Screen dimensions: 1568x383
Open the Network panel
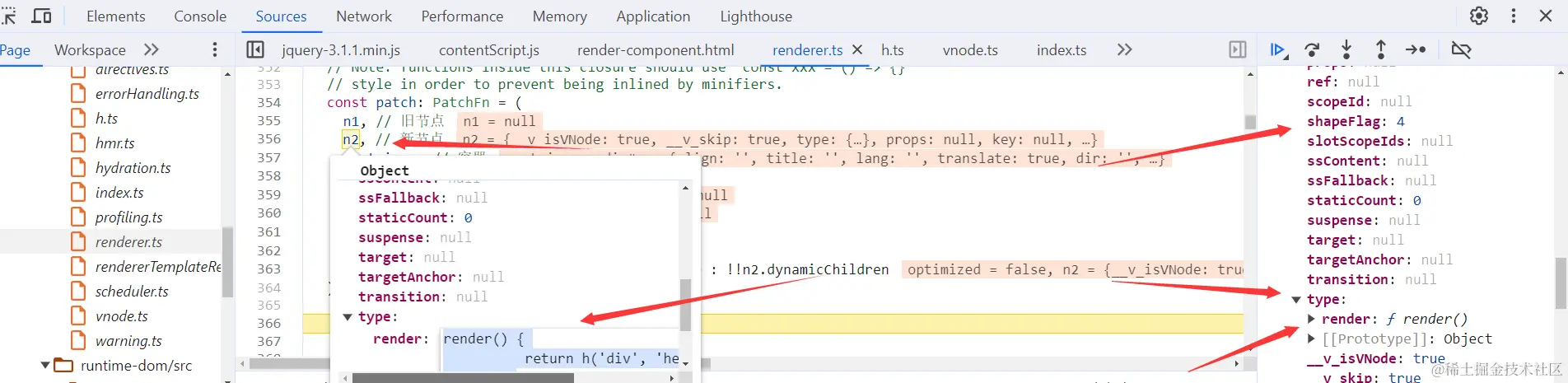(364, 16)
